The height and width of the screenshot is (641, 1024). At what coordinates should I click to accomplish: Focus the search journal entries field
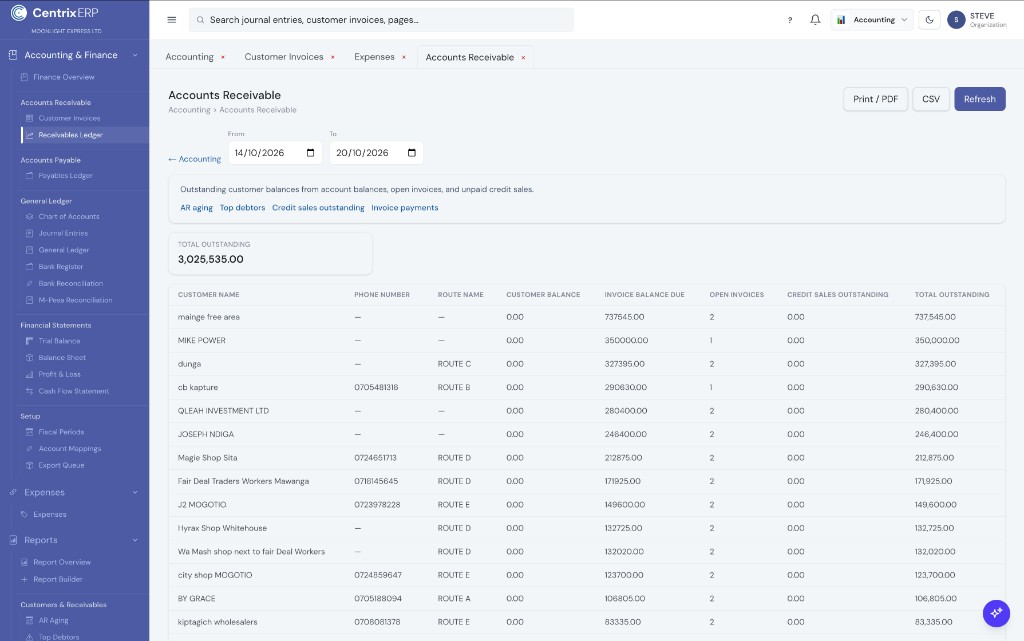pyautogui.click(x=381, y=20)
